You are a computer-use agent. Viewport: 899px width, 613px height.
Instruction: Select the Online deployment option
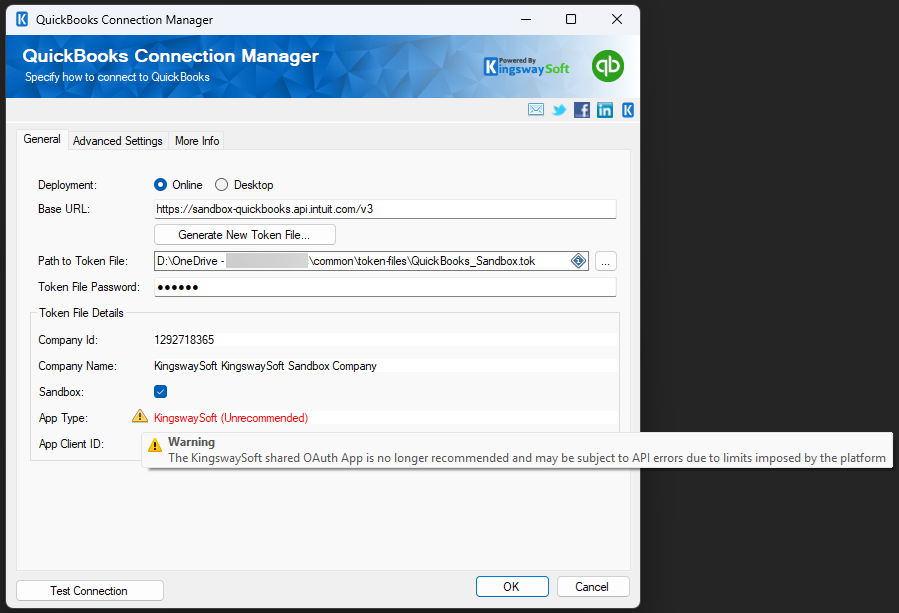[x=160, y=184]
